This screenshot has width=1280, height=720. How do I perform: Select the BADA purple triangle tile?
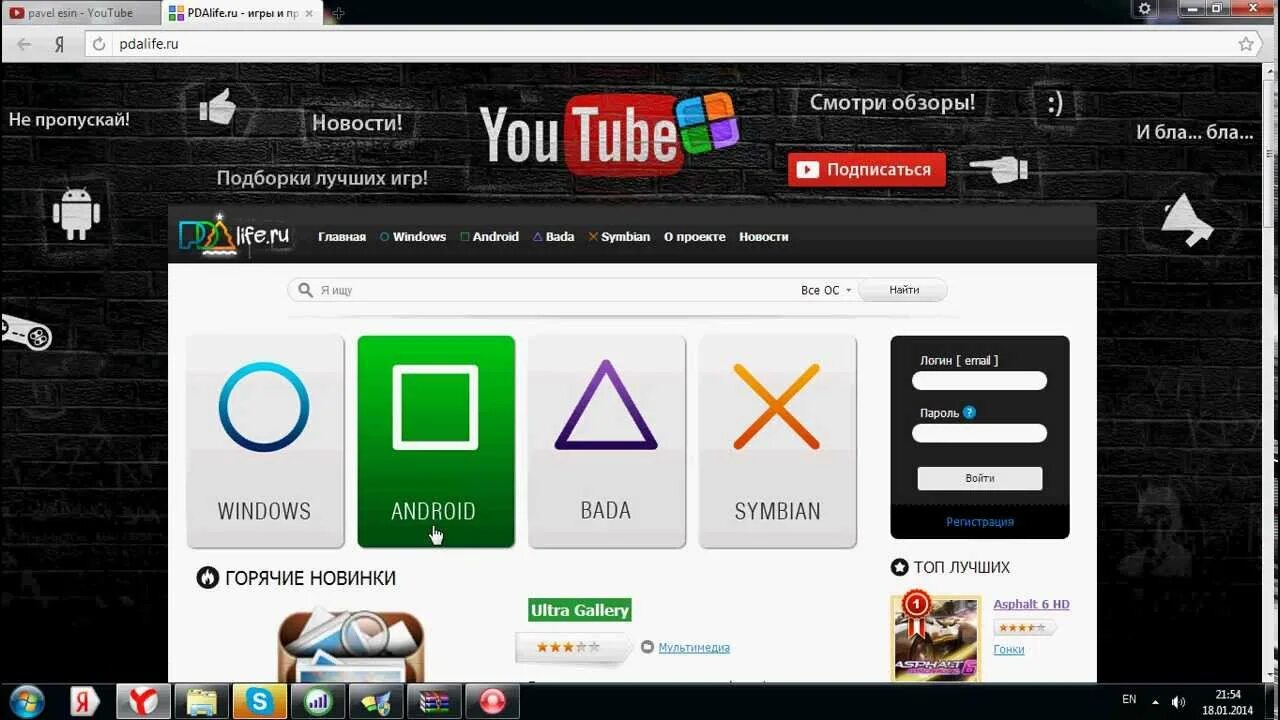point(607,441)
